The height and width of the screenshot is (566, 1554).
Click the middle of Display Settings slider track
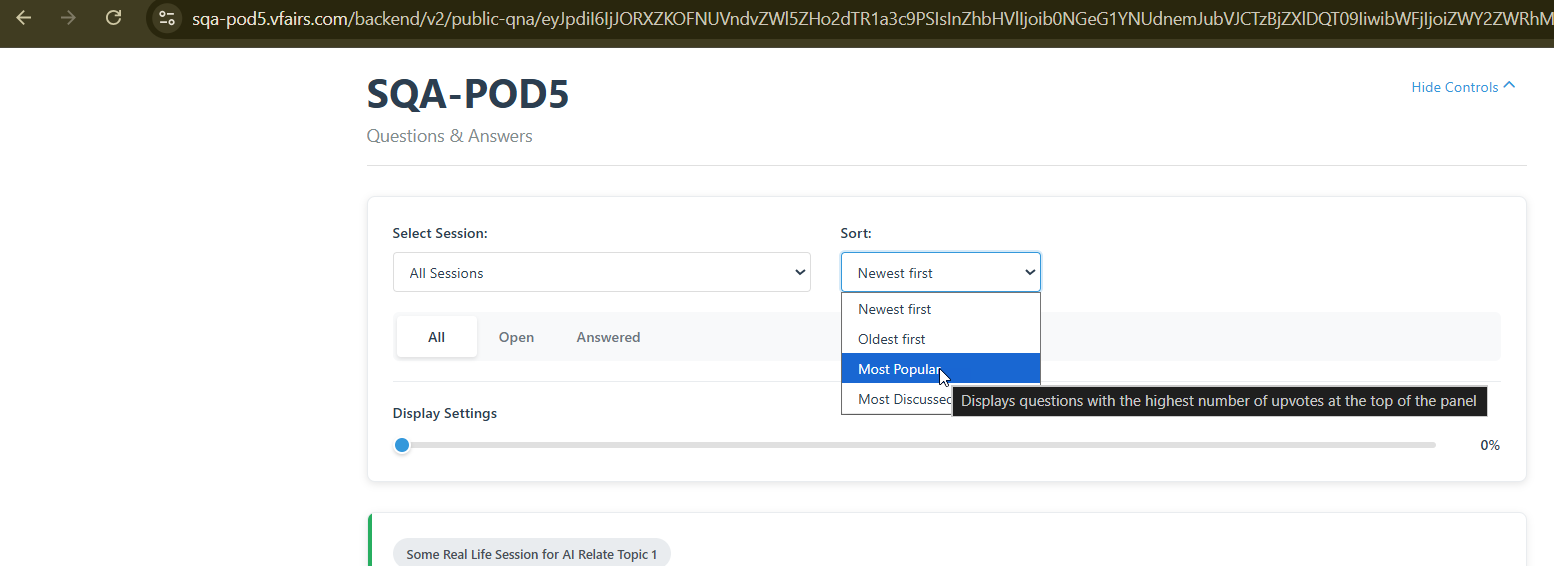tap(918, 445)
